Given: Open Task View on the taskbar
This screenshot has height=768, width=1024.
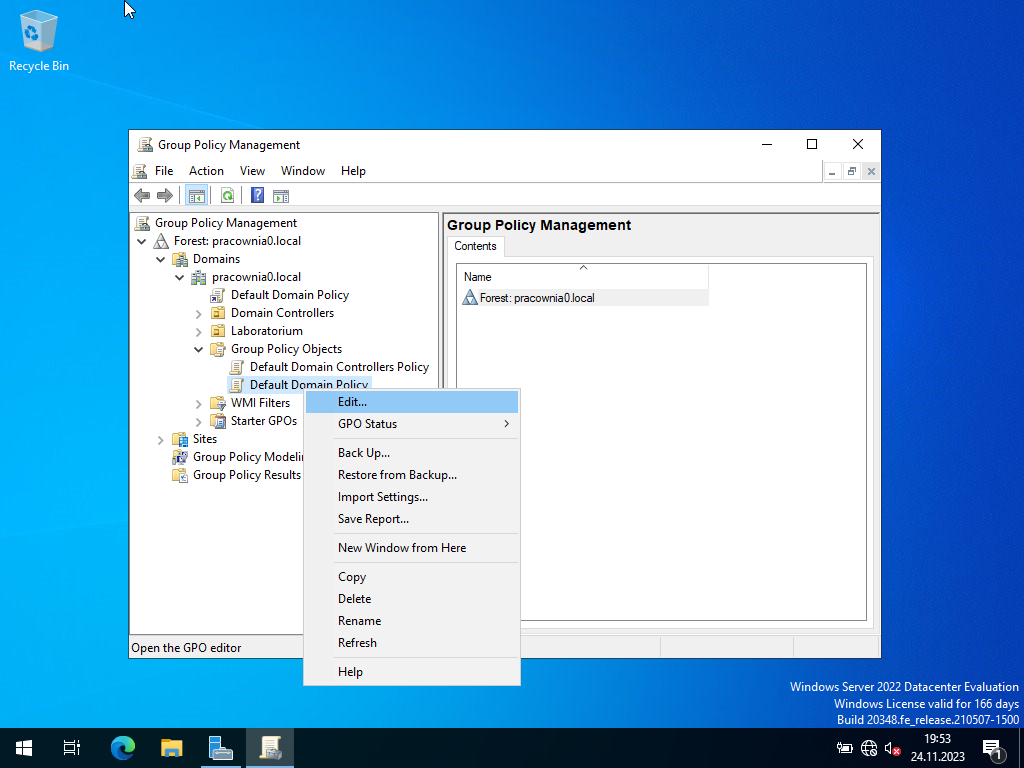Looking at the screenshot, I should point(72,747).
